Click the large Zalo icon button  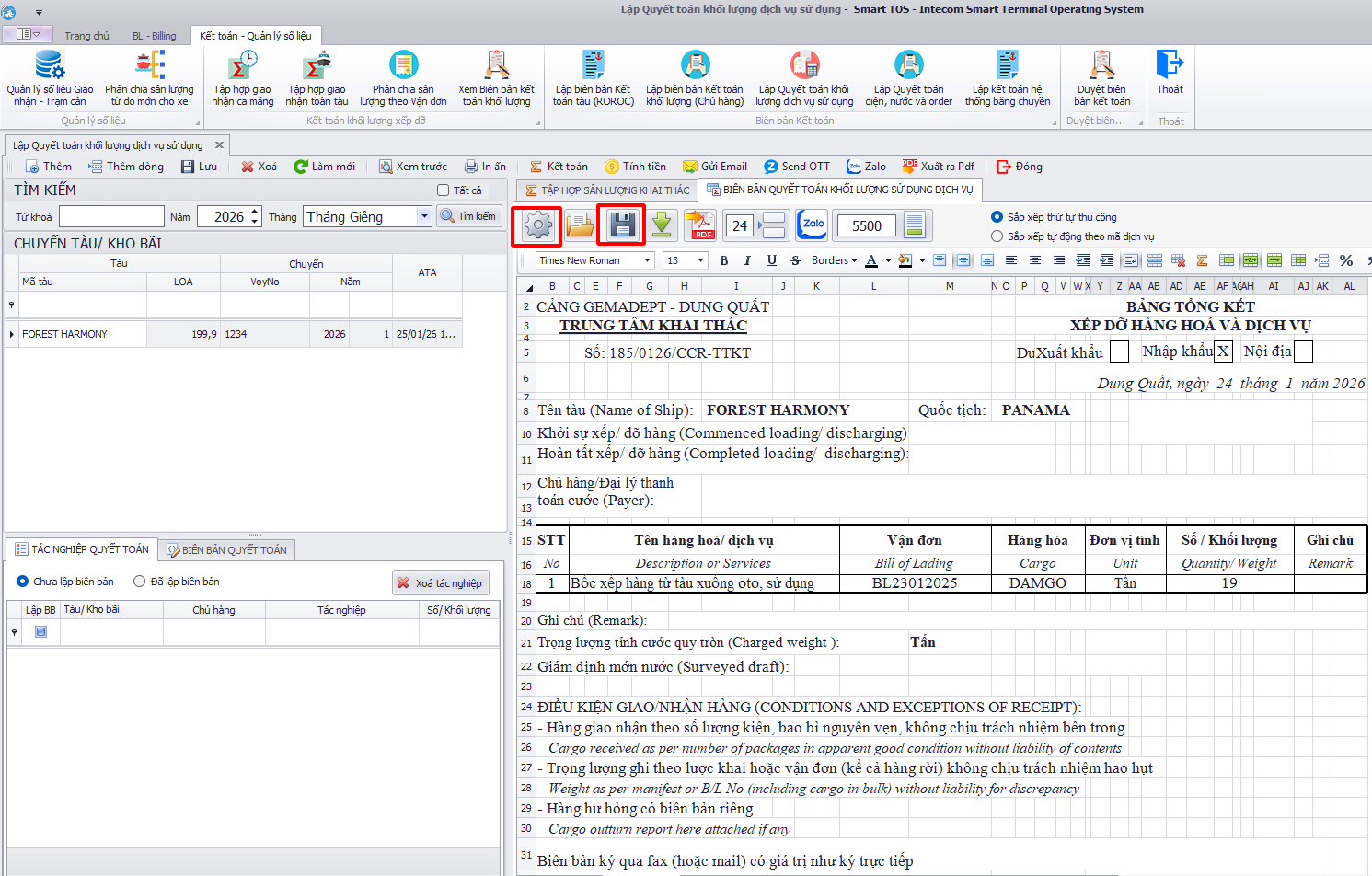point(813,225)
